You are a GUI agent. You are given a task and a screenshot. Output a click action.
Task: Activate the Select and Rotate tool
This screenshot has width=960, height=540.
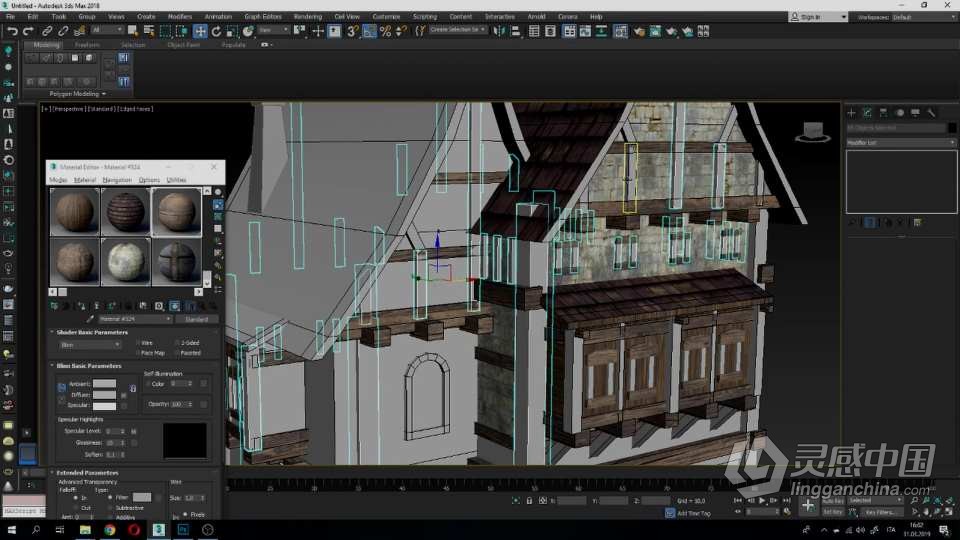tap(216, 31)
